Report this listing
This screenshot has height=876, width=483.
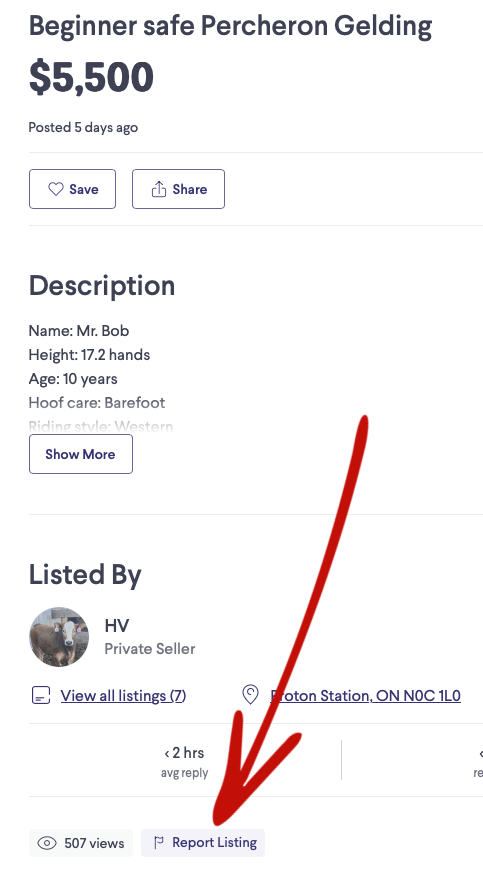[x=203, y=842]
